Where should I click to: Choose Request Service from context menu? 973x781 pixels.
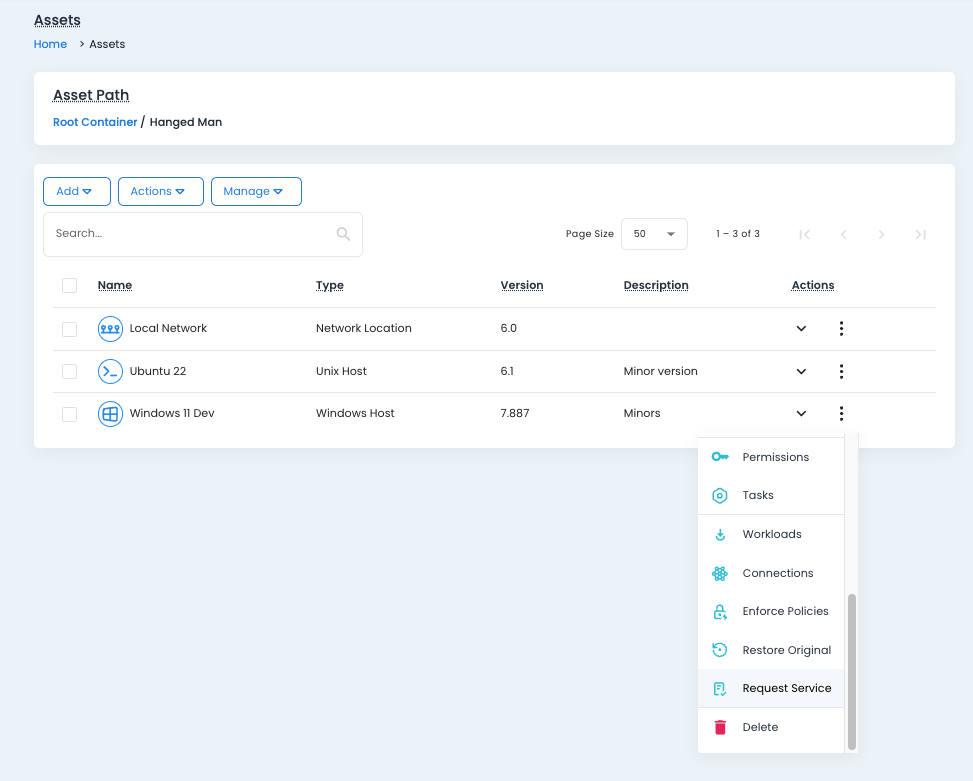(x=786, y=688)
